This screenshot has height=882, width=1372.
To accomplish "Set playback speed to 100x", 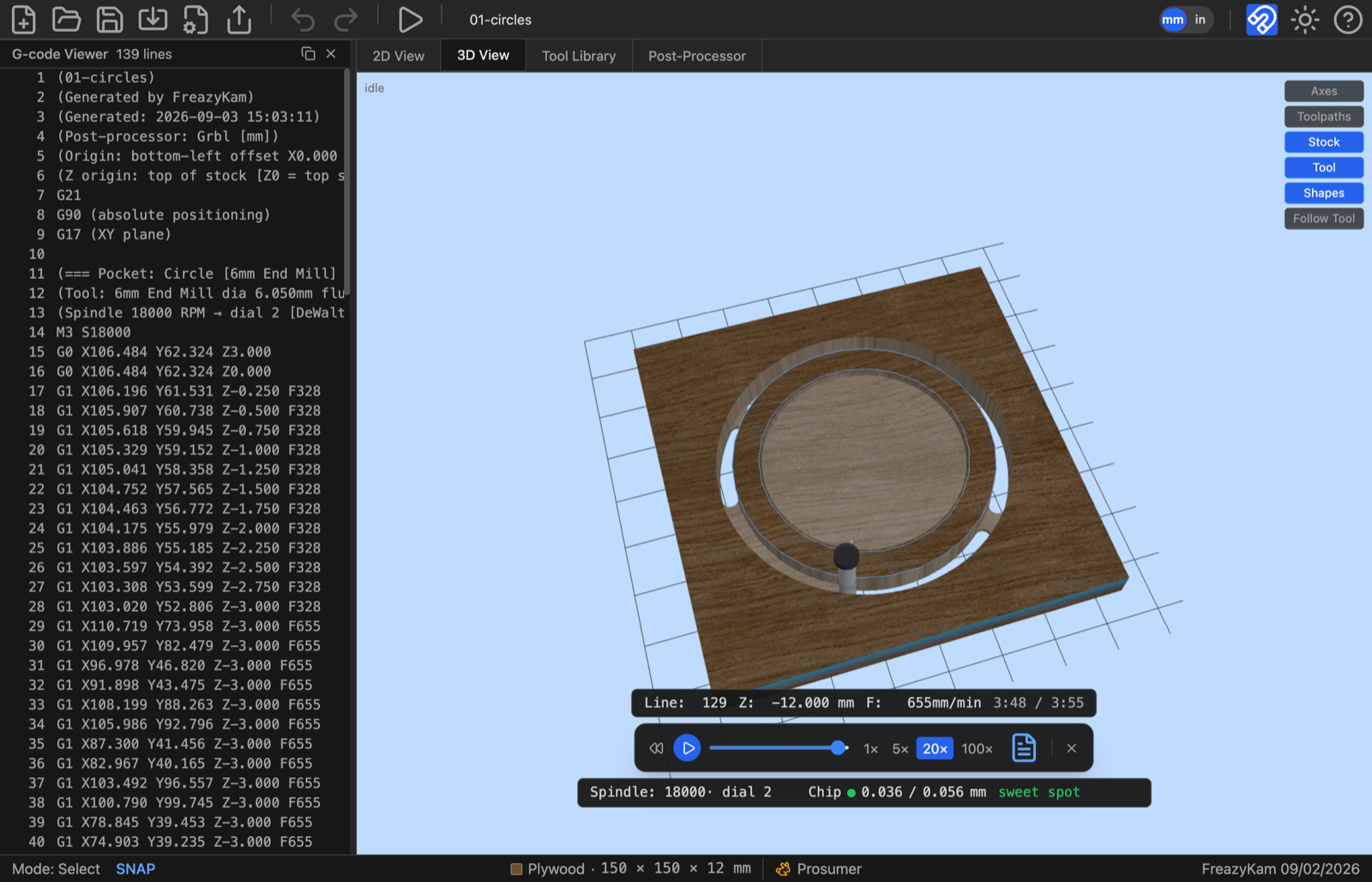I will tap(977, 748).
